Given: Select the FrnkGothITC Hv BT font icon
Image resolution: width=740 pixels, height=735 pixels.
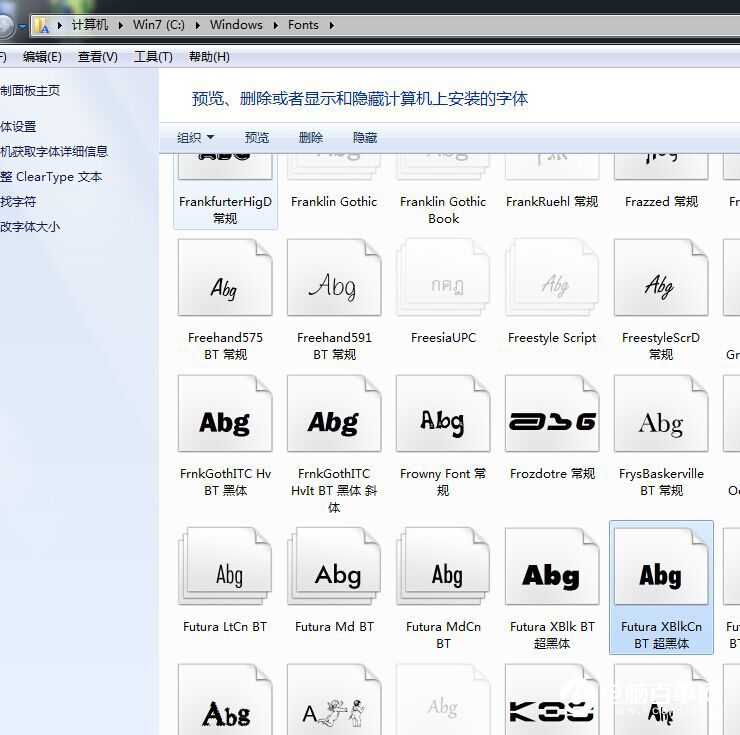Looking at the screenshot, I should pyautogui.click(x=225, y=413).
